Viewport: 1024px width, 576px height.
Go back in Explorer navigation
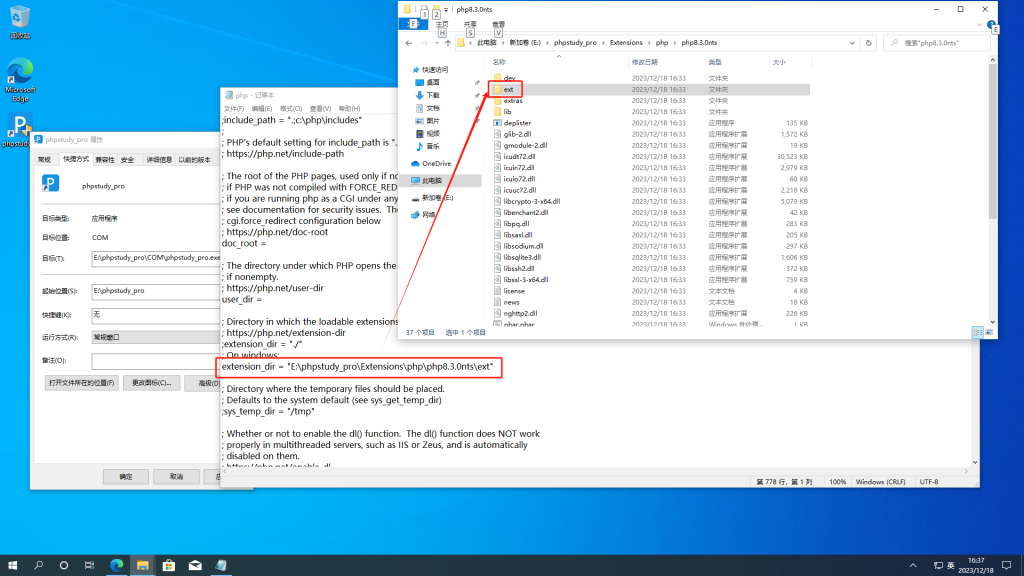[409, 43]
